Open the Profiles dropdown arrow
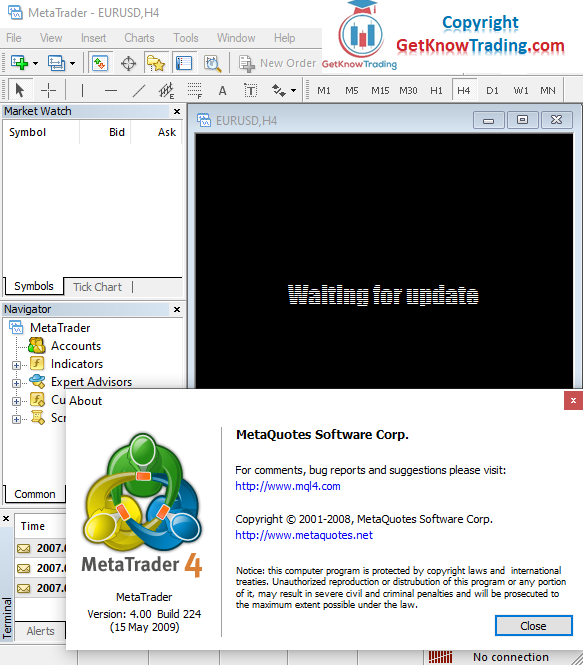This screenshot has width=583, height=667. (x=72, y=63)
